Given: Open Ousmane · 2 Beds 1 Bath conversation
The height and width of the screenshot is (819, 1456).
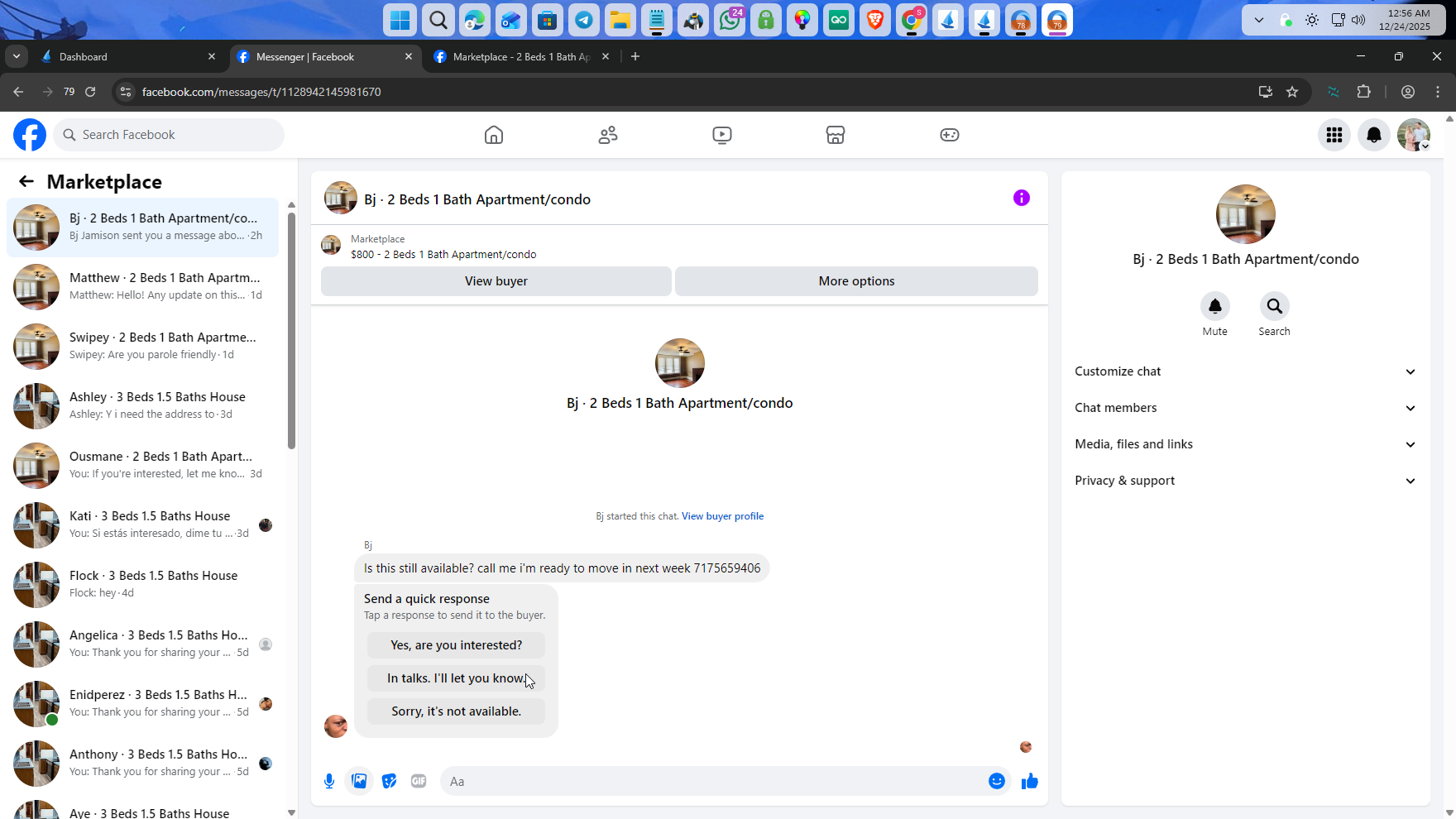Looking at the screenshot, I should (x=142, y=465).
